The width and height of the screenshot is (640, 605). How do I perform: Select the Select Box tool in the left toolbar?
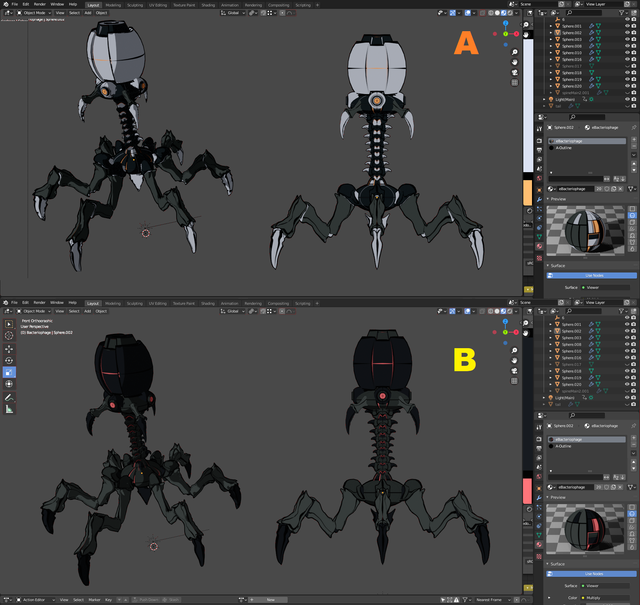pyautogui.click(x=9, y=324)
